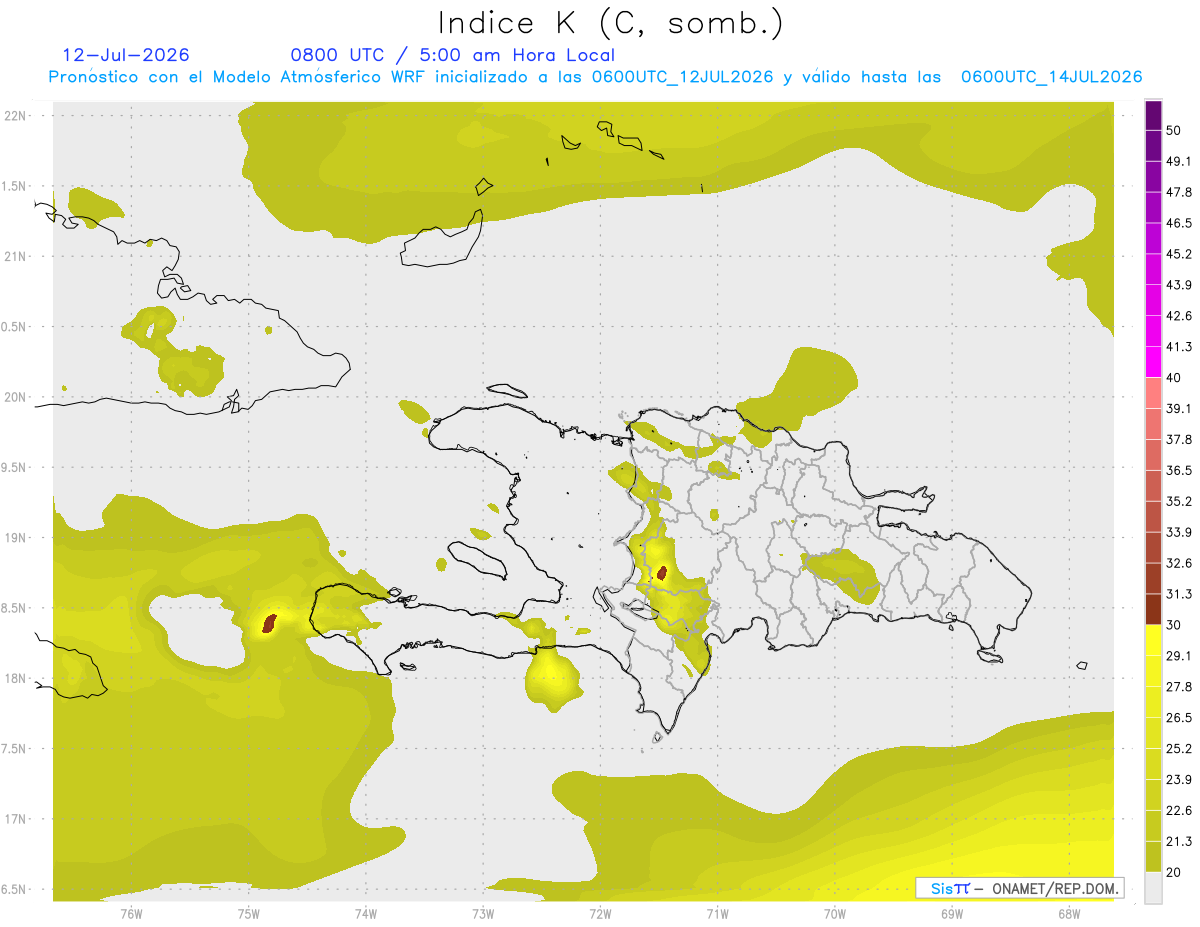Click the WRF forecast description line
The image size is (1200, 927).
(x=595, y=77)
